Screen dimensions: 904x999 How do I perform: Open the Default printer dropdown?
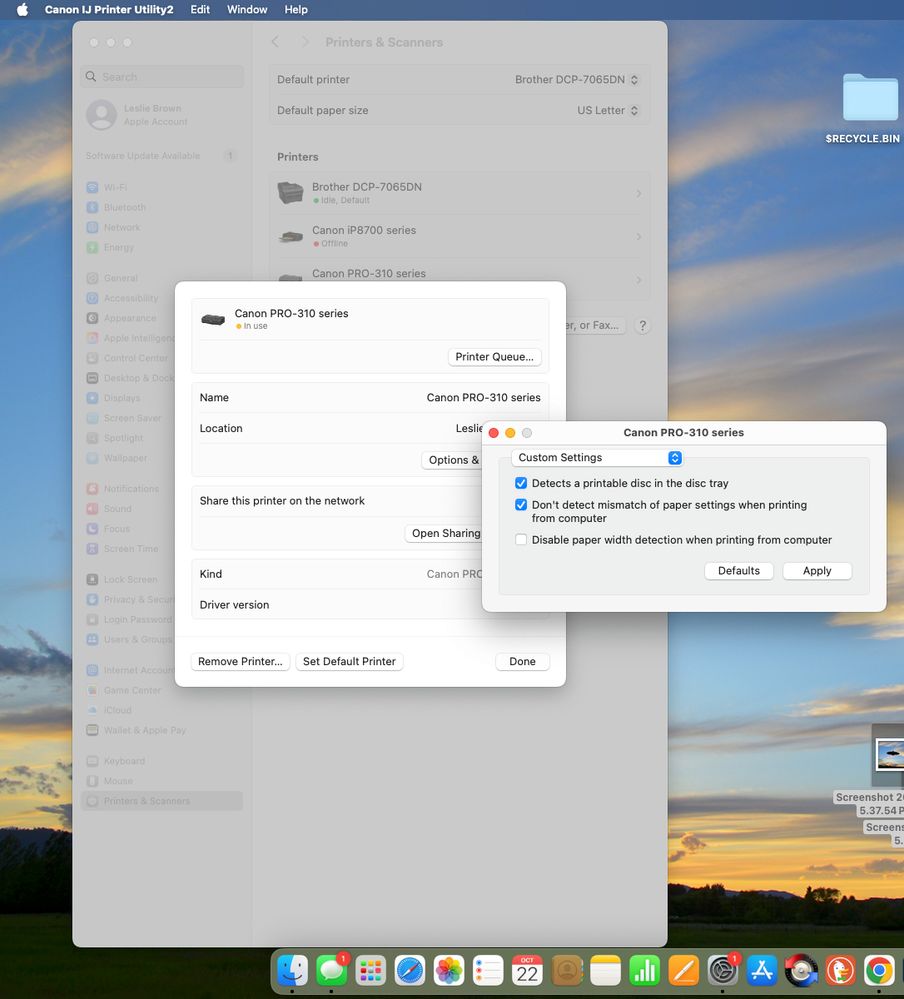click(x=577, y=80)
